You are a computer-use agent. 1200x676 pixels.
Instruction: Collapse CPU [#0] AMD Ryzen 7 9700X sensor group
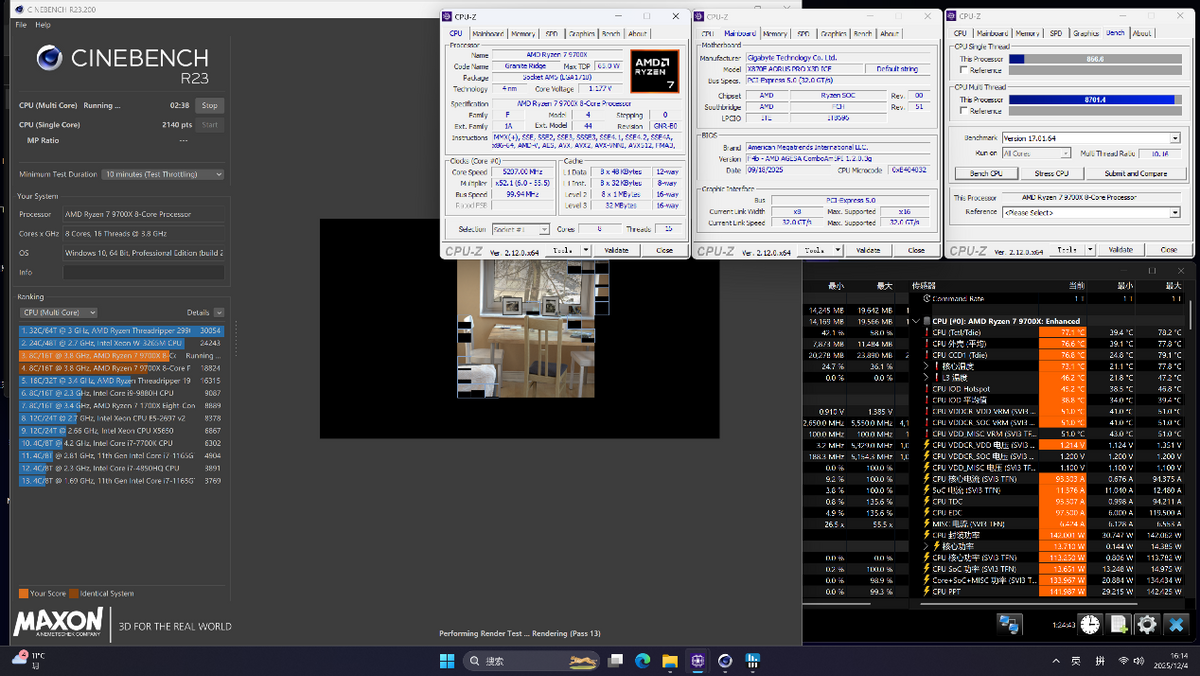(x=916, y=321)
